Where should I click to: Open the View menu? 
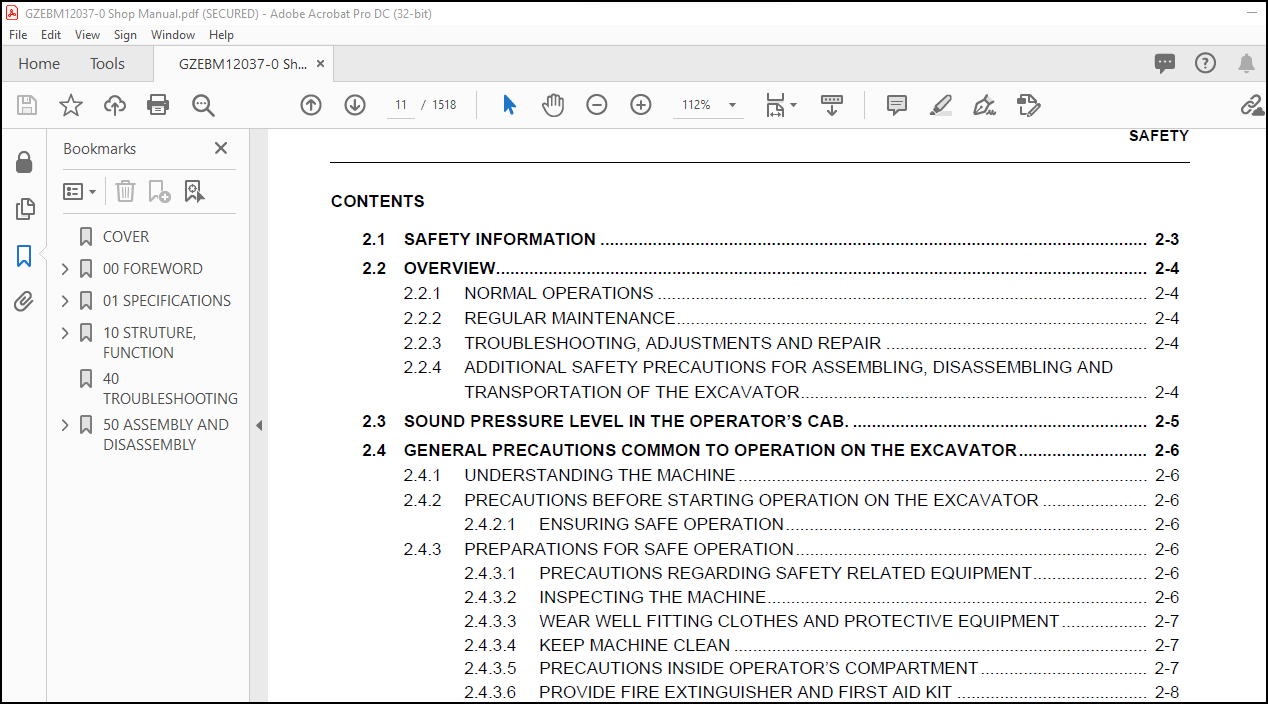(x=88, y=35)
